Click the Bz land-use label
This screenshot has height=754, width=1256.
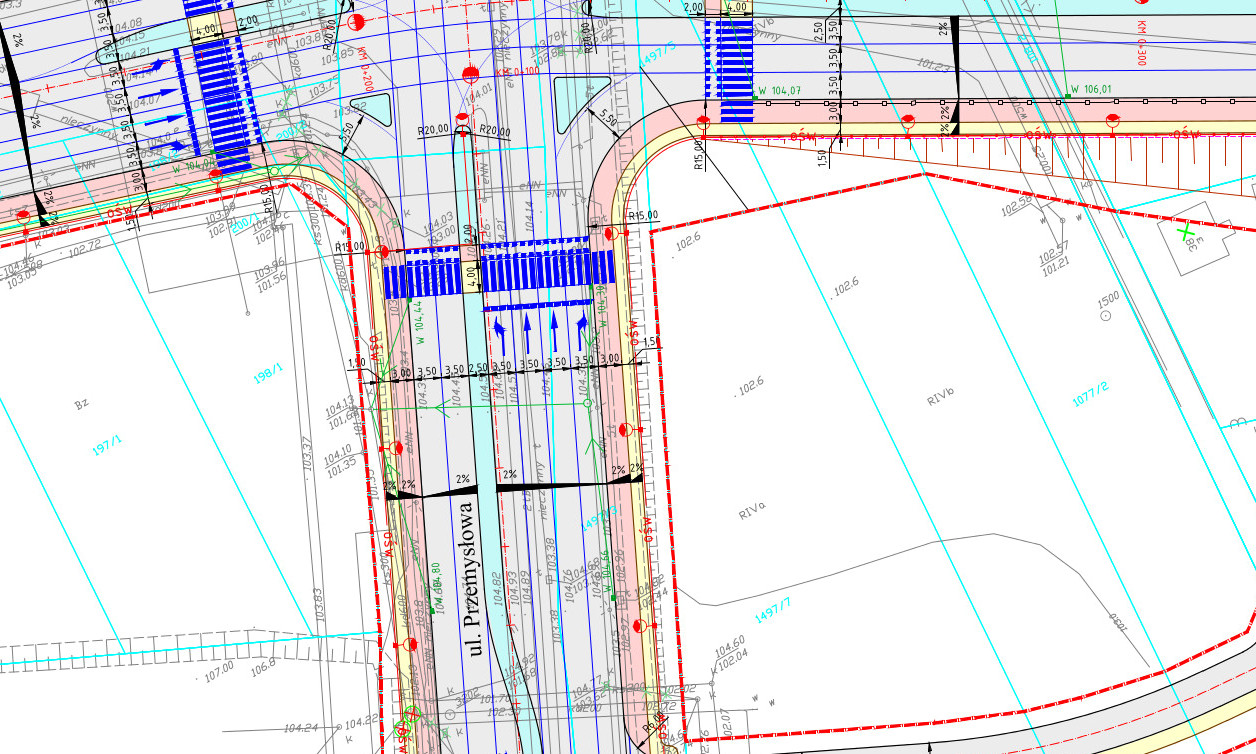(82, 406)
